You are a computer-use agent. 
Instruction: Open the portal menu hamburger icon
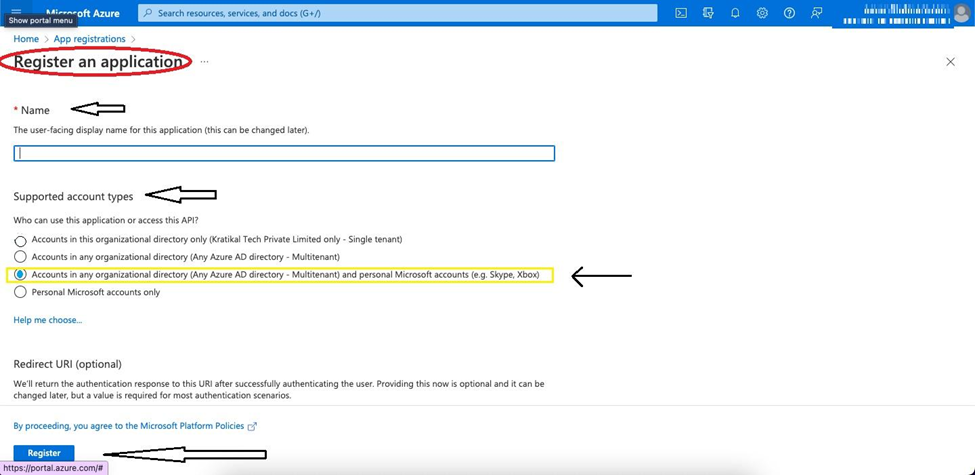pyautogui.click(x=16, y=11)
